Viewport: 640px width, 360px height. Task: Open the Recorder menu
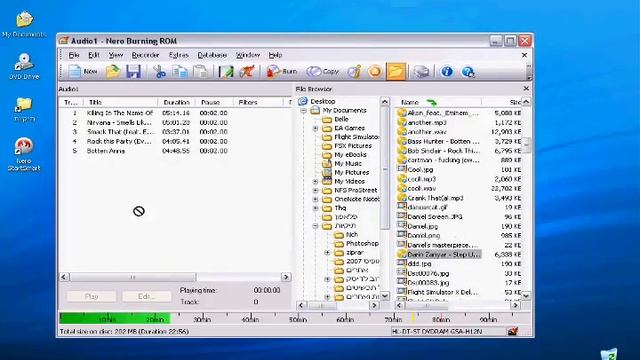pyautogui.click(x=145, y=55)
